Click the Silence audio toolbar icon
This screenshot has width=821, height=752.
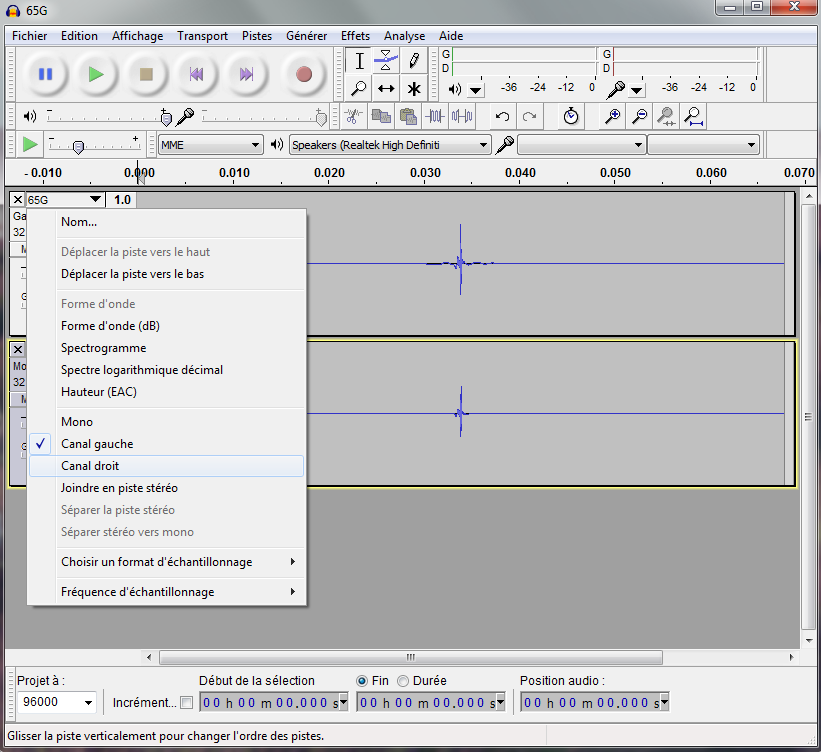click(462, 116)
